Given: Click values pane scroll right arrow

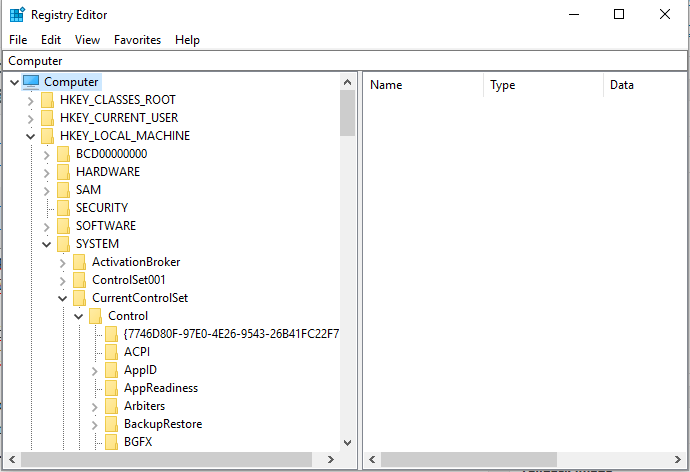Looking at the screenshot, I should [678, 460].
